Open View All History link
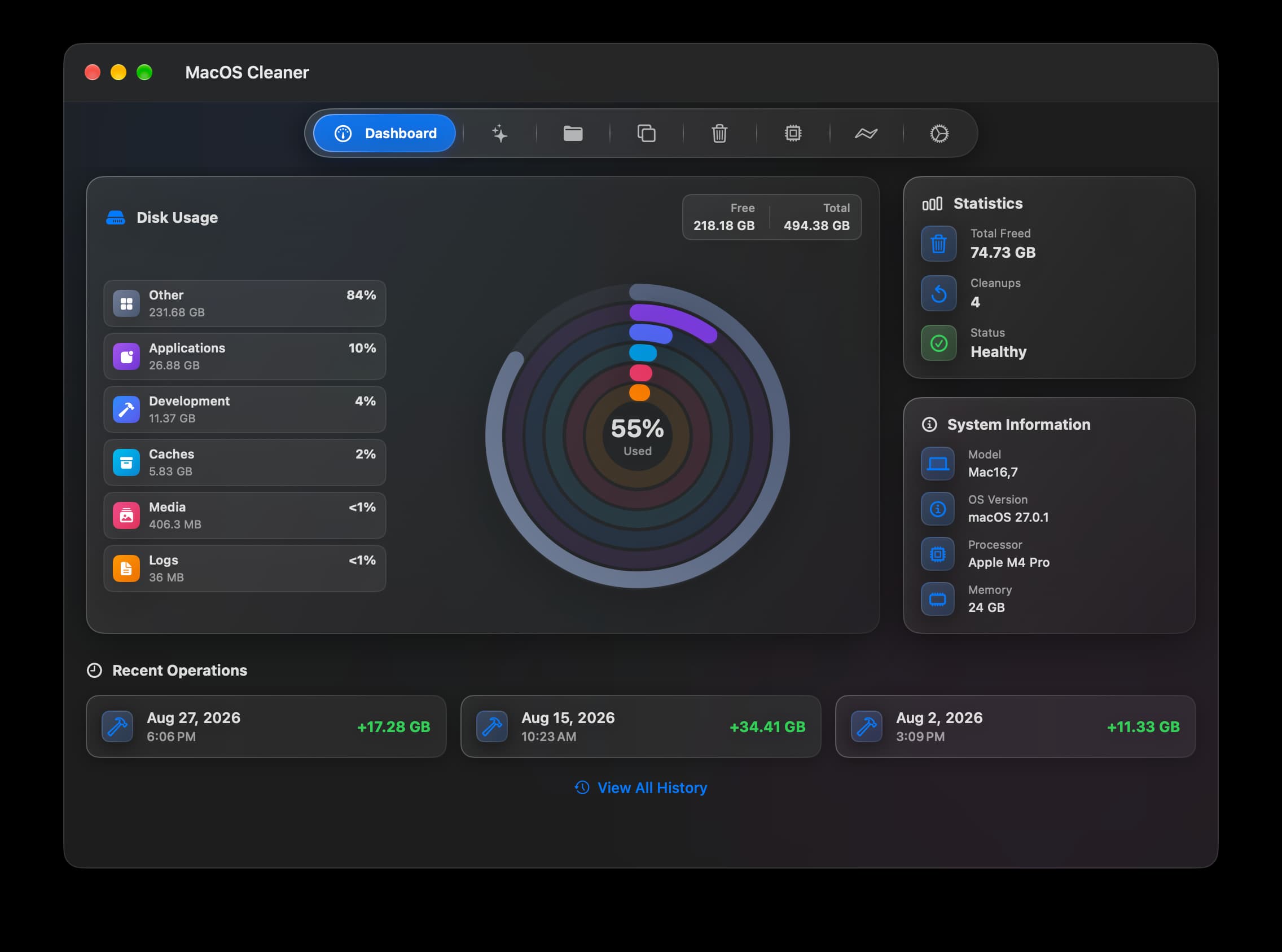1282x952 pixels. [x=640, y=787]
